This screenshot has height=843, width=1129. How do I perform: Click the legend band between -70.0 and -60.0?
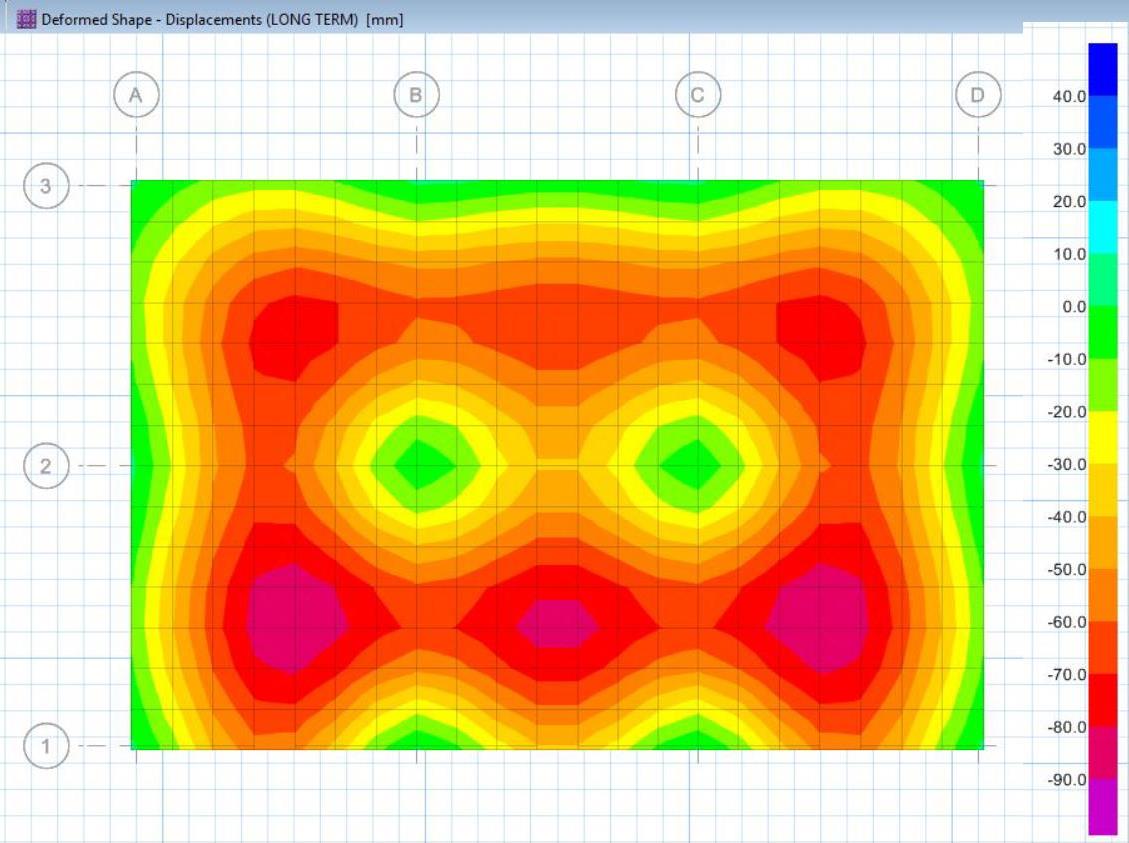(x=1102, y=647)
